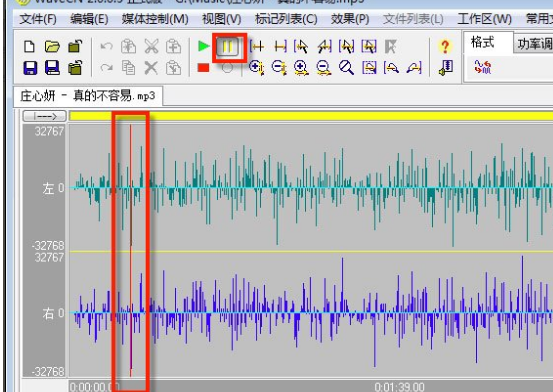Click the greyed Redo curved arrow
The width and height of the screenshot is (553, 392).
106,67
